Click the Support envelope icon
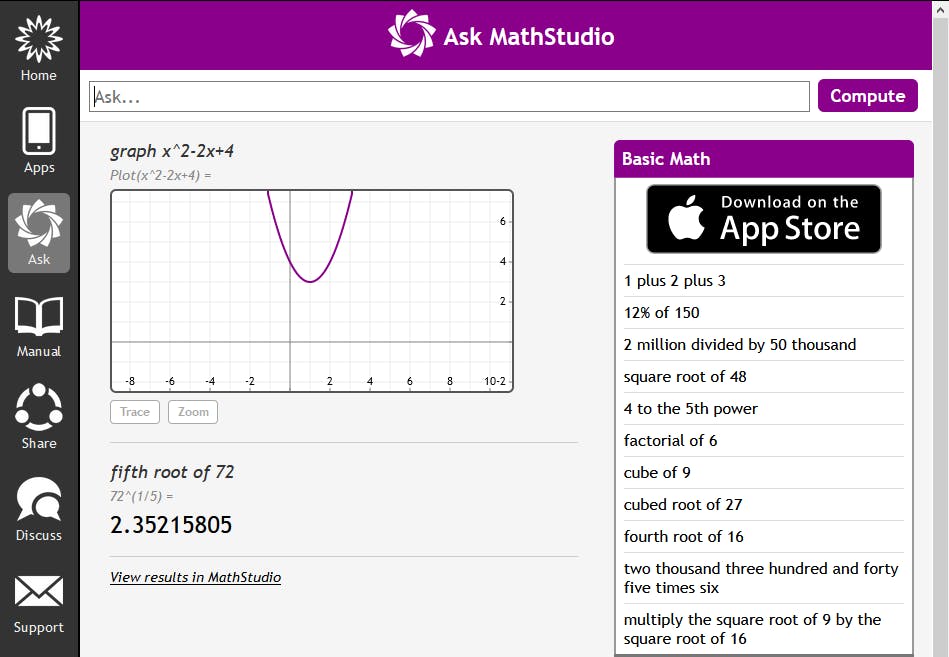Image resolution: width=949 pixels, height=657 pixels. (x=38, y=593)
